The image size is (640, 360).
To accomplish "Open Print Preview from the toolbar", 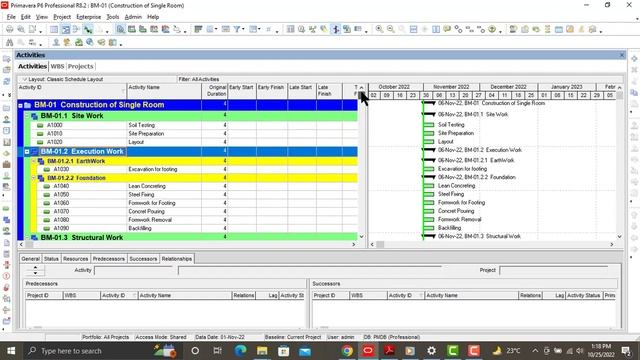I will click(x=20, y=29).
